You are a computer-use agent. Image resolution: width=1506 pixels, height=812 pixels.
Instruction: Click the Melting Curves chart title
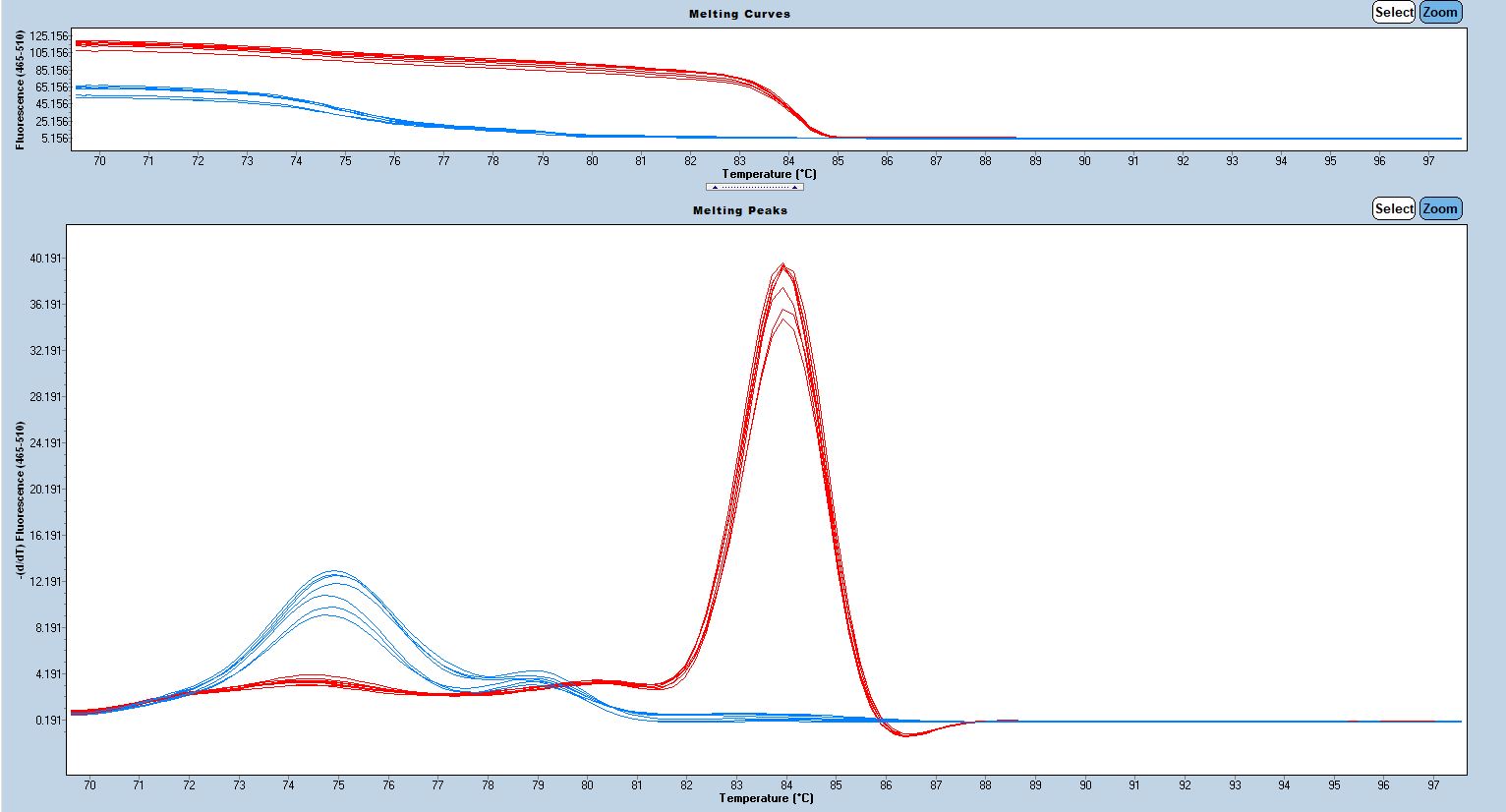pyautogui.click(x=739, y=14)
